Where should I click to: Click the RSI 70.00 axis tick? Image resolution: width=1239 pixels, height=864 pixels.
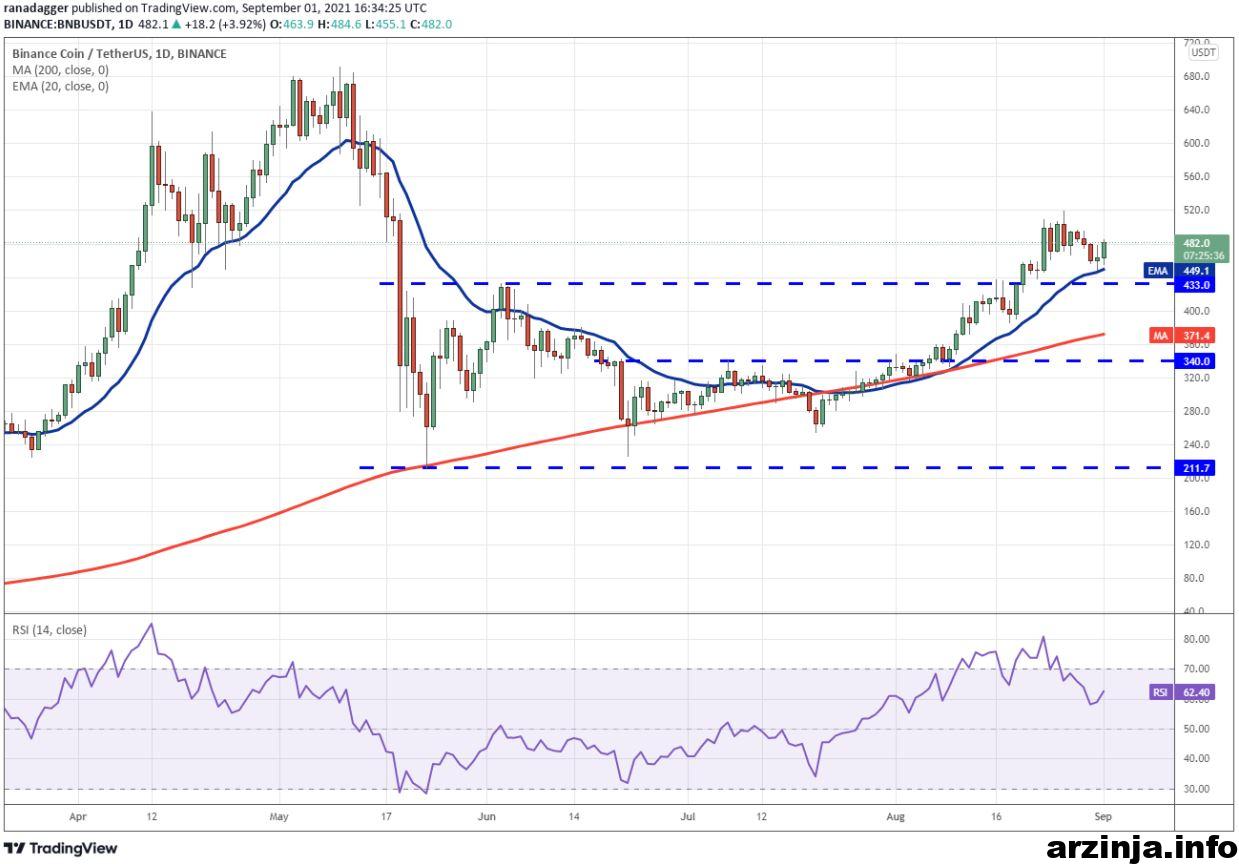1197,668
